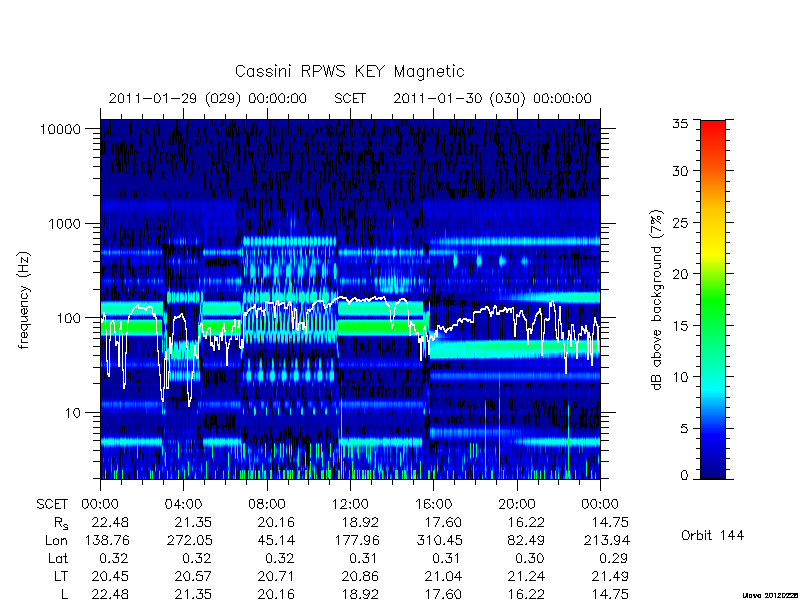
Task: Click the 10000 Hz frequency axis label
Action: (61, 129)
